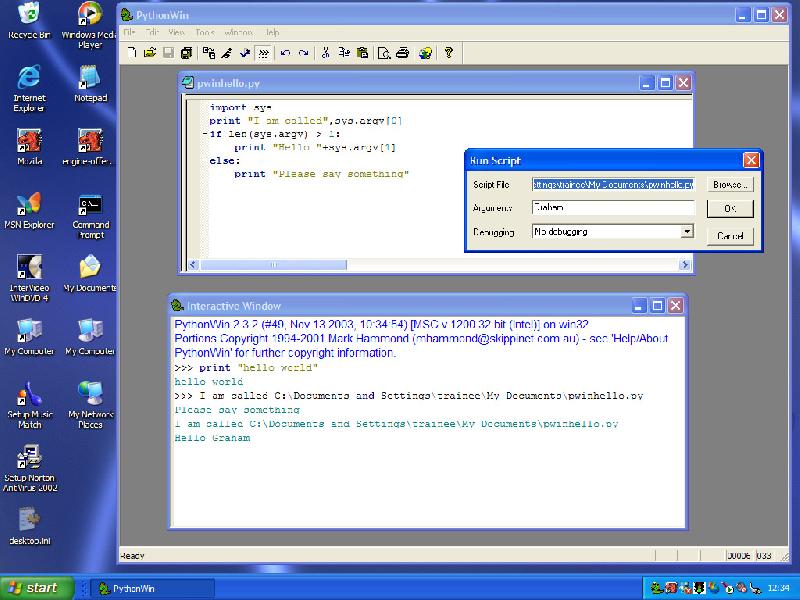Select the InterVideo WinDVD 4 desktop icon
The image size is (800, 600).
point(29,278)
